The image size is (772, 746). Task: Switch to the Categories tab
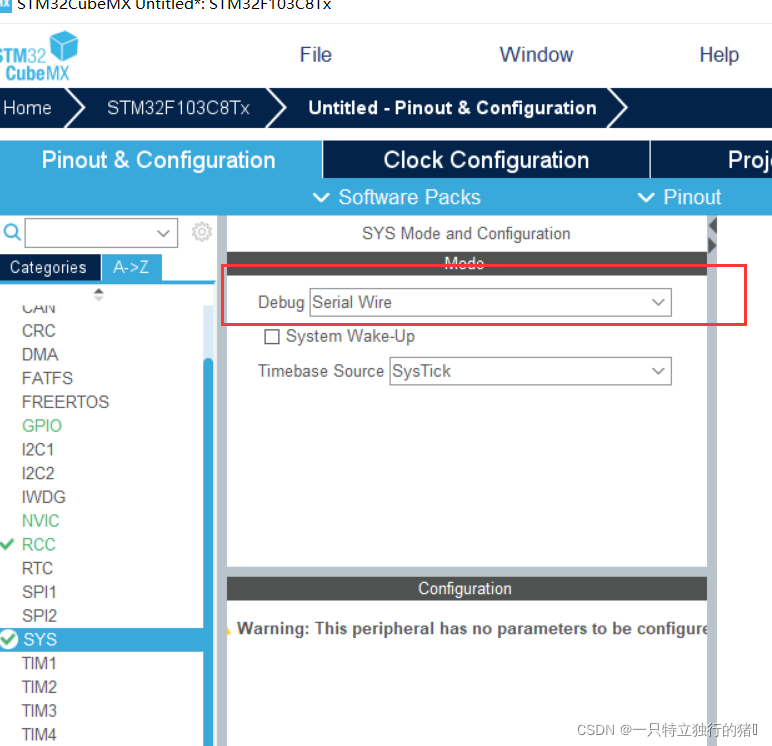(x=48, y=267)
